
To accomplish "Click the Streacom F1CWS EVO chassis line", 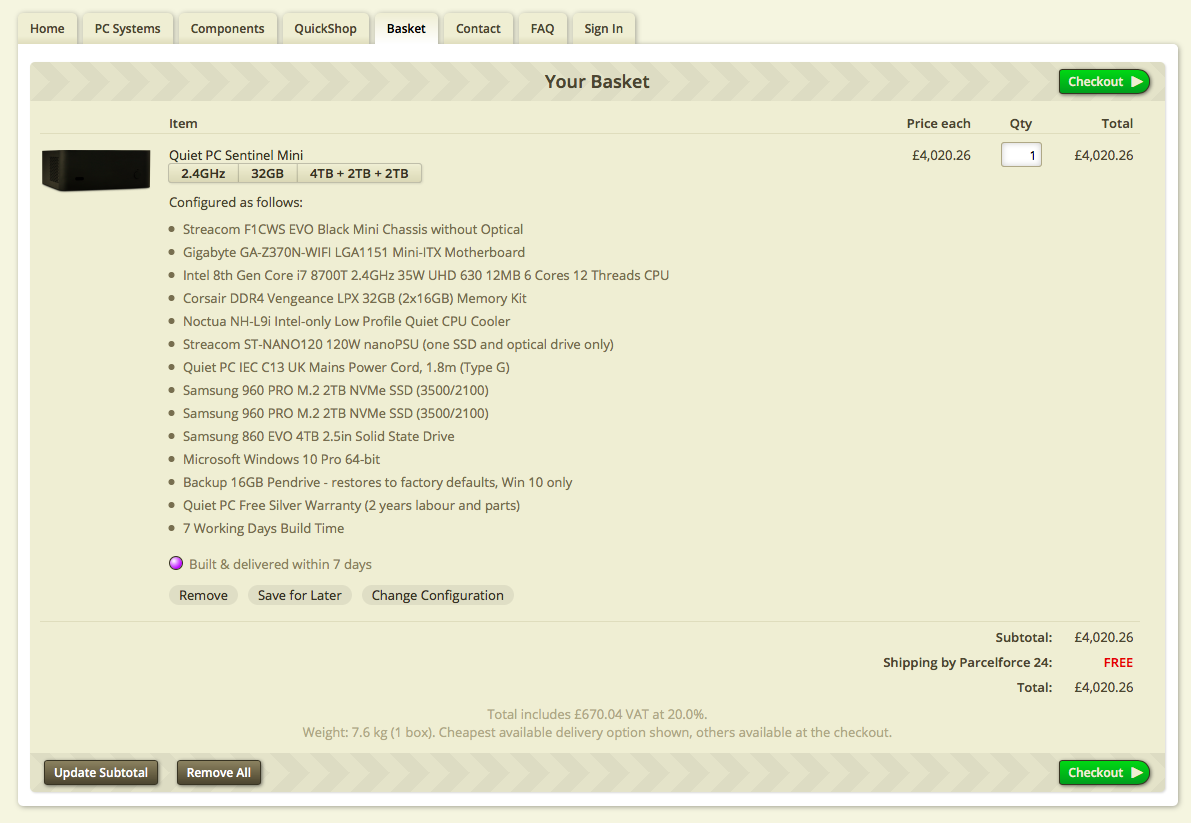I will pyautogui.click(x=353, y=229).
